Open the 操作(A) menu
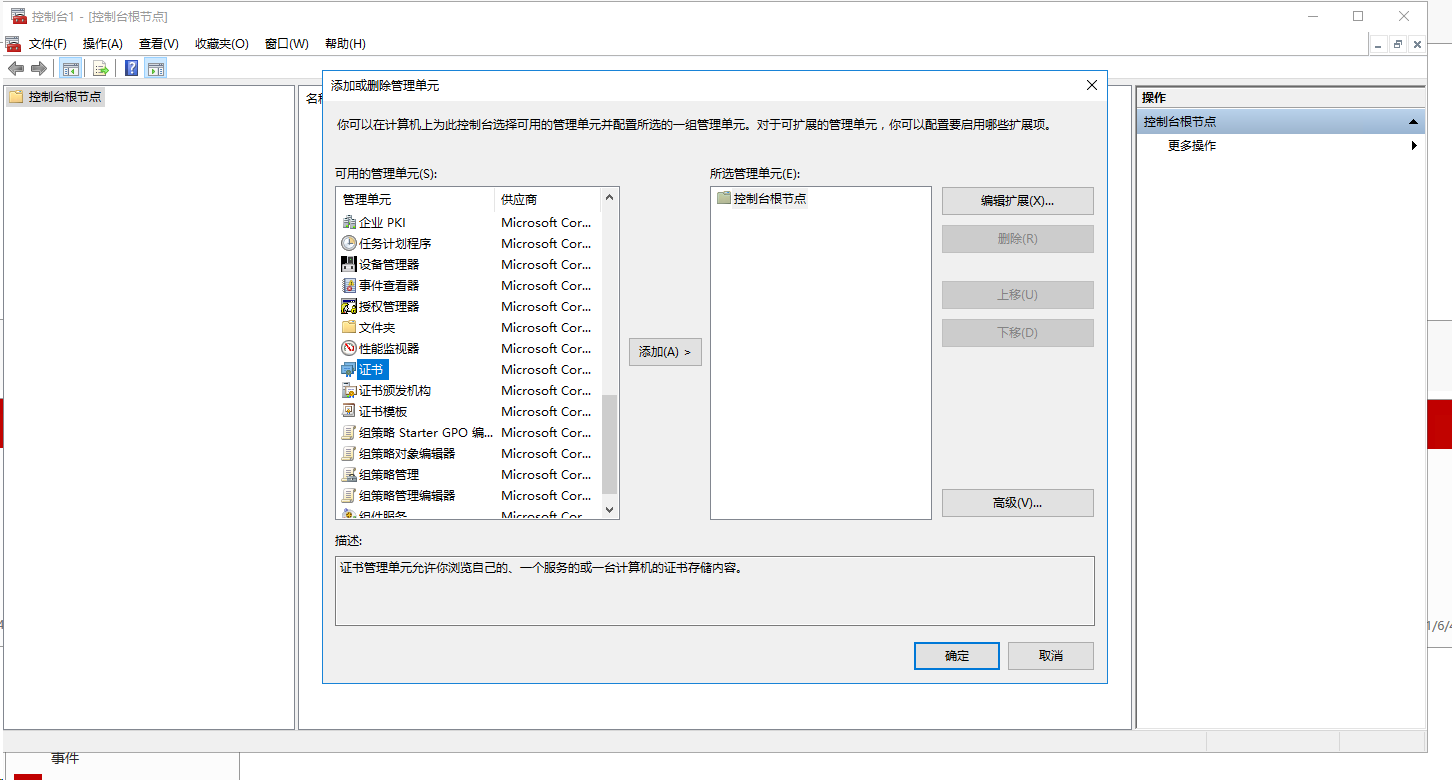The height and width of the screenshot is (780, 1452). pyautogui.click(x=103, y=43)
